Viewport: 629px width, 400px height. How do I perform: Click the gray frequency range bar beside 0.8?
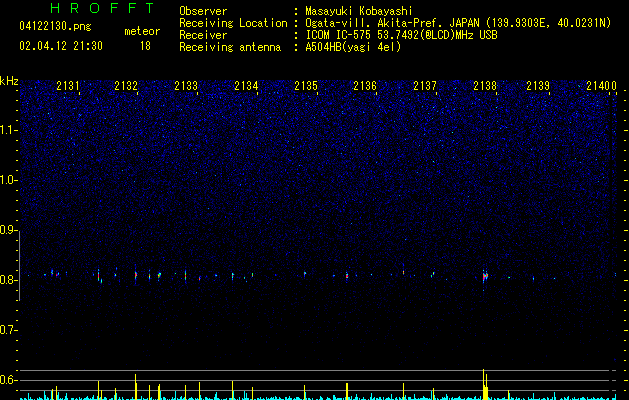coord(20,266)
